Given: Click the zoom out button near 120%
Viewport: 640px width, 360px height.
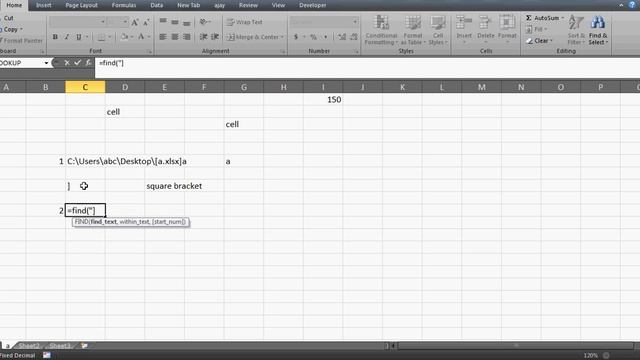Looking at the screenshot, I should point(606,356).
